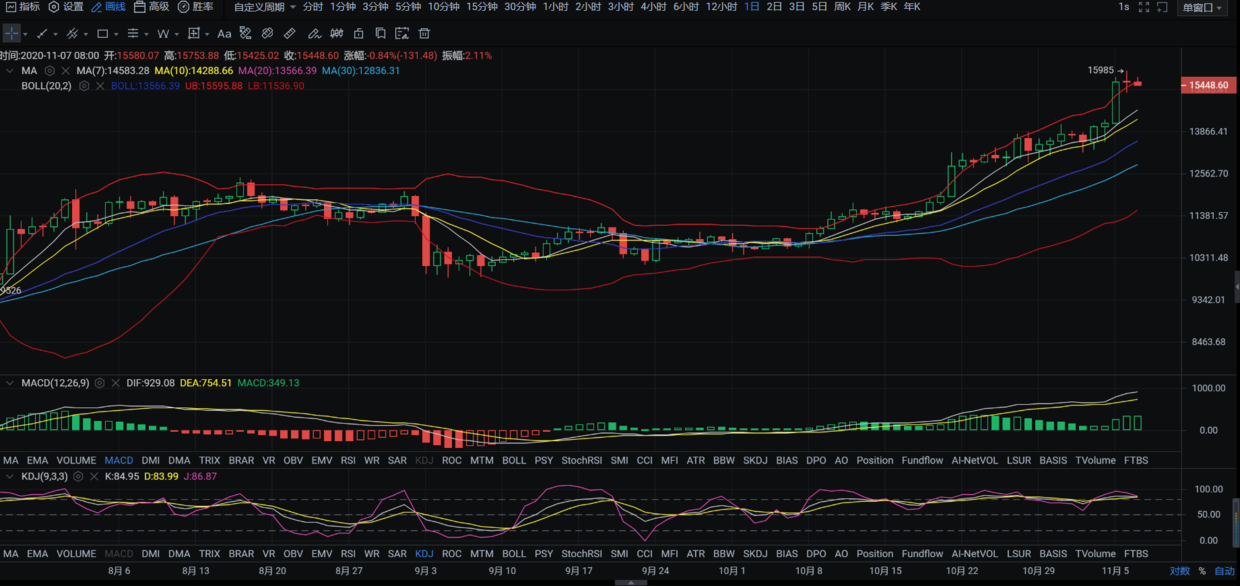The image size is (1240, 586).
Task: Click the trash icon to delete drawings
Action: [424, 34]
